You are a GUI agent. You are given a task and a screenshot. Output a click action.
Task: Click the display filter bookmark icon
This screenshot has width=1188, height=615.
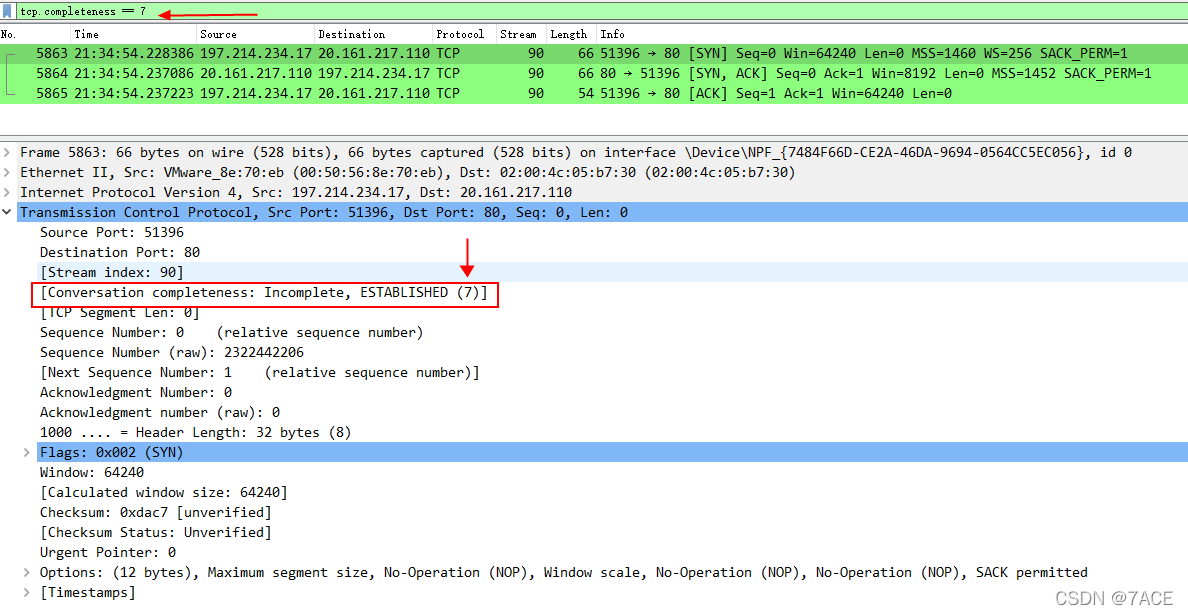coord(7,11)
